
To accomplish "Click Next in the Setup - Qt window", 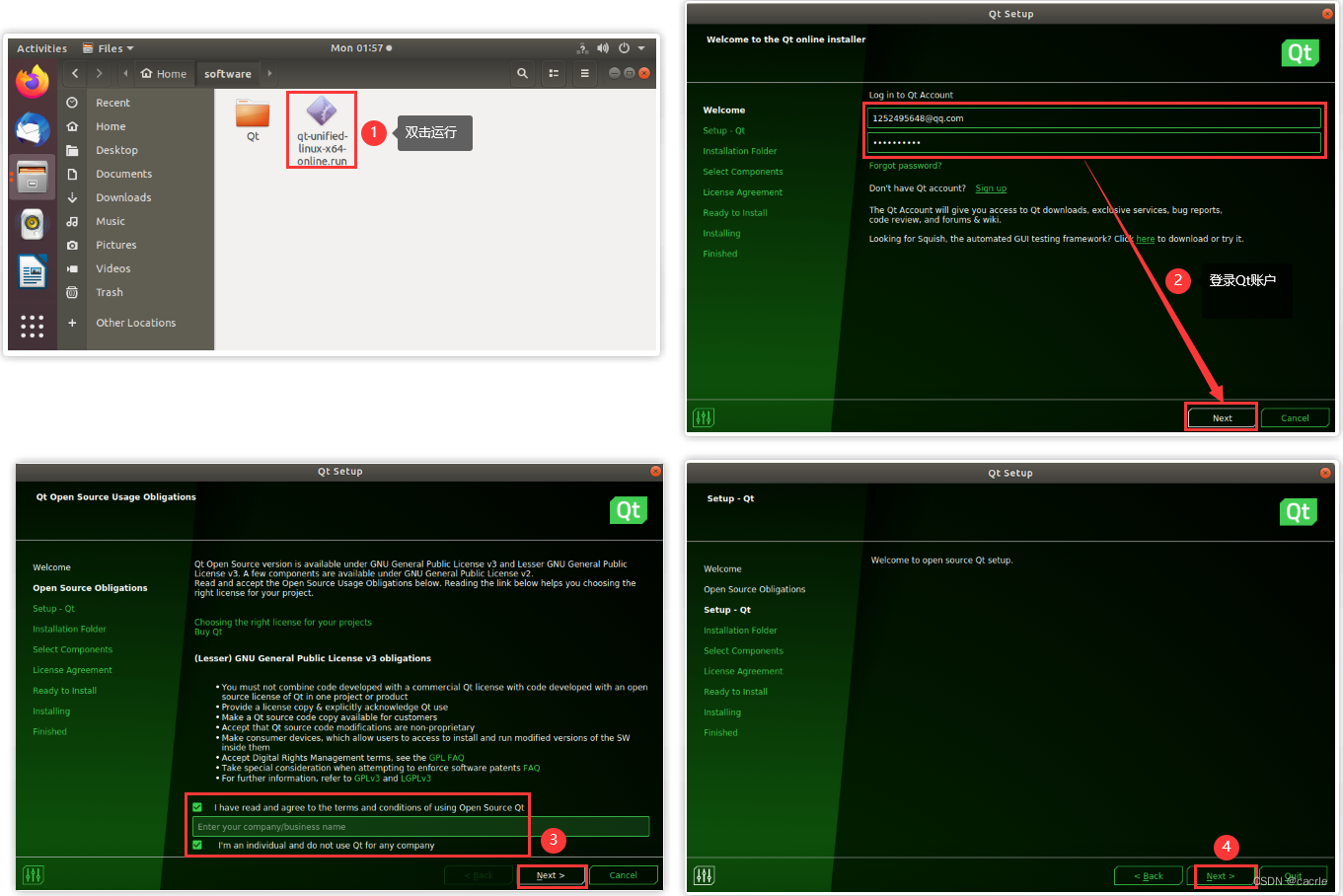I will pyautogui.click(x=1221, y=876).
